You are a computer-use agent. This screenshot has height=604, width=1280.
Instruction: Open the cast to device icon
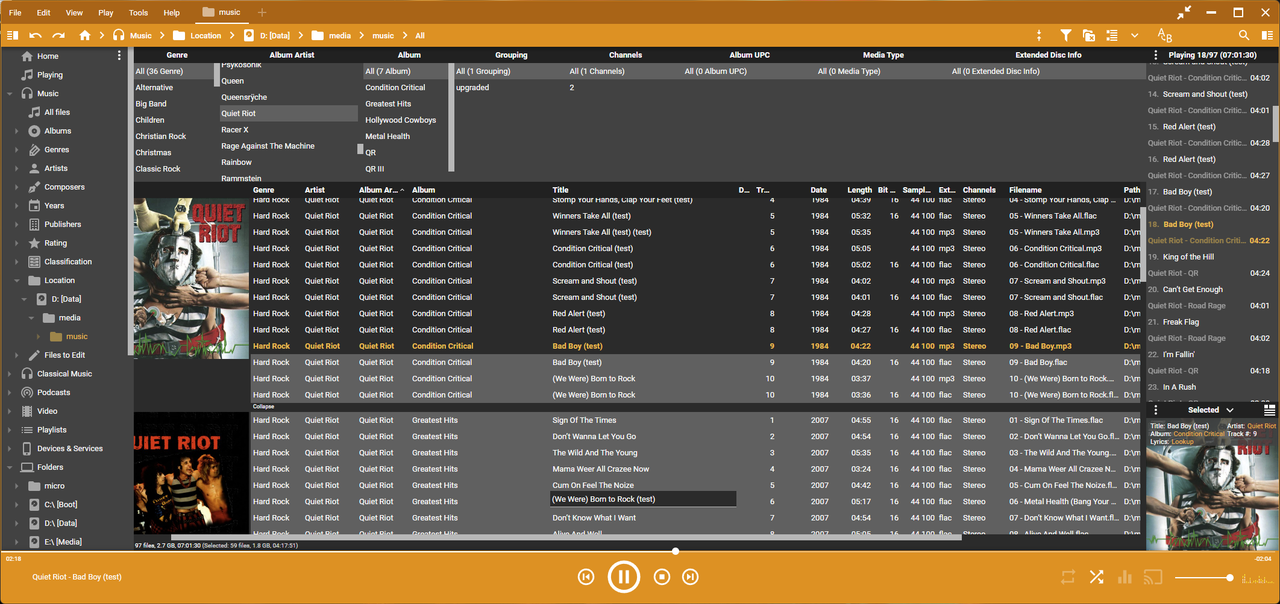point(1153,577)
